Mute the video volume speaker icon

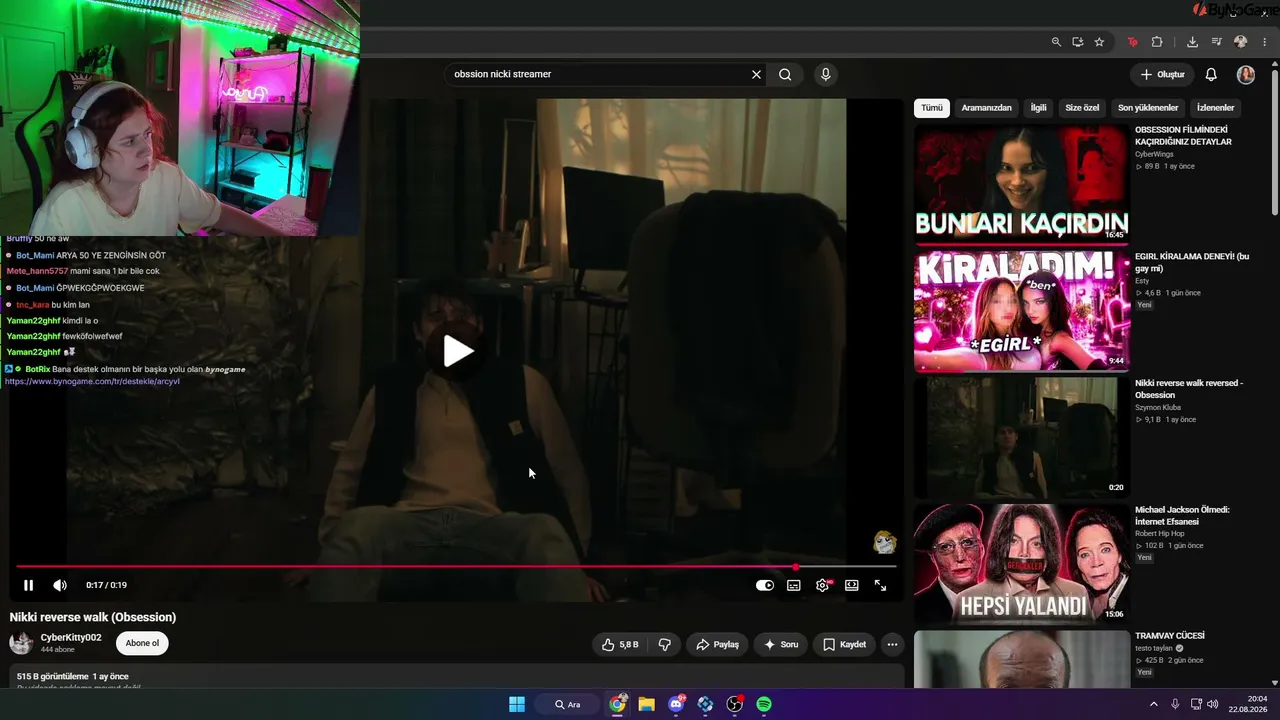click(x=60, y=585)
